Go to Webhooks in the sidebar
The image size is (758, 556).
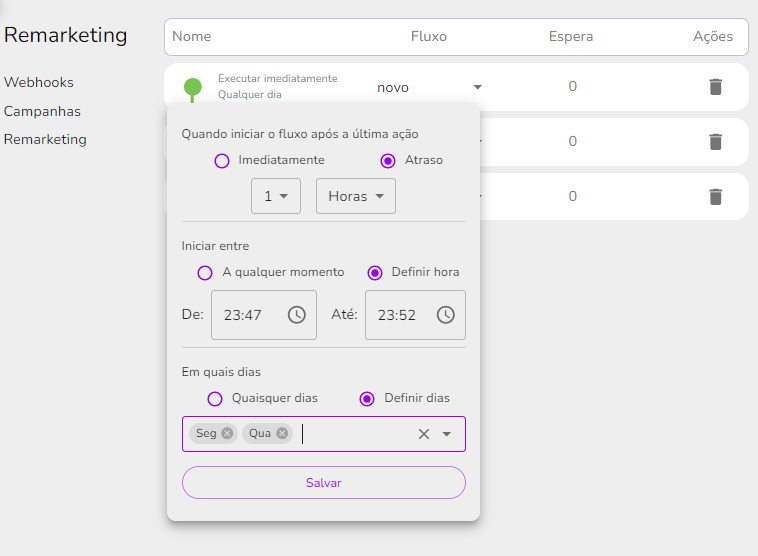39,82
